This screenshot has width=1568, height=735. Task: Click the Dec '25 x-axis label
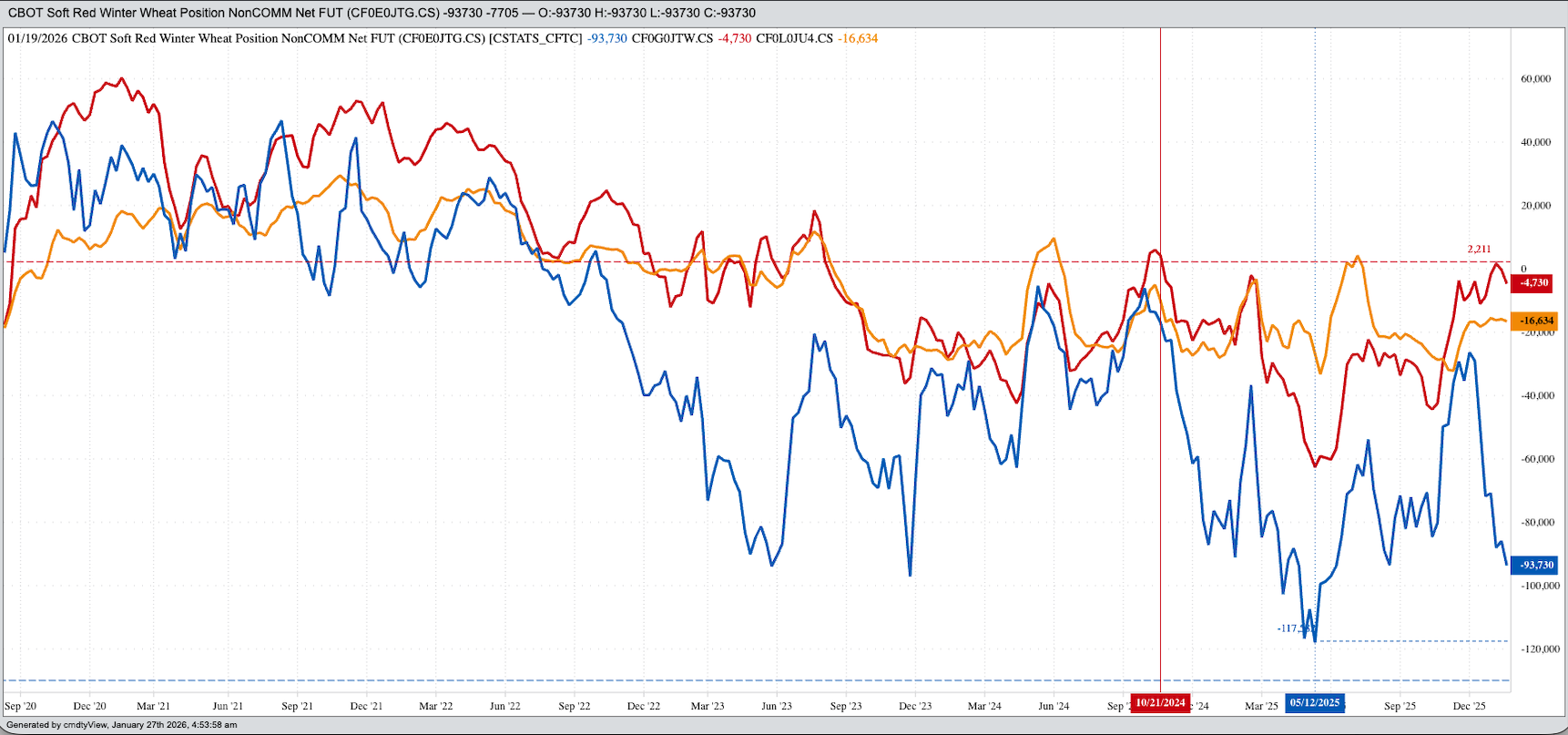coord(1469,706)
